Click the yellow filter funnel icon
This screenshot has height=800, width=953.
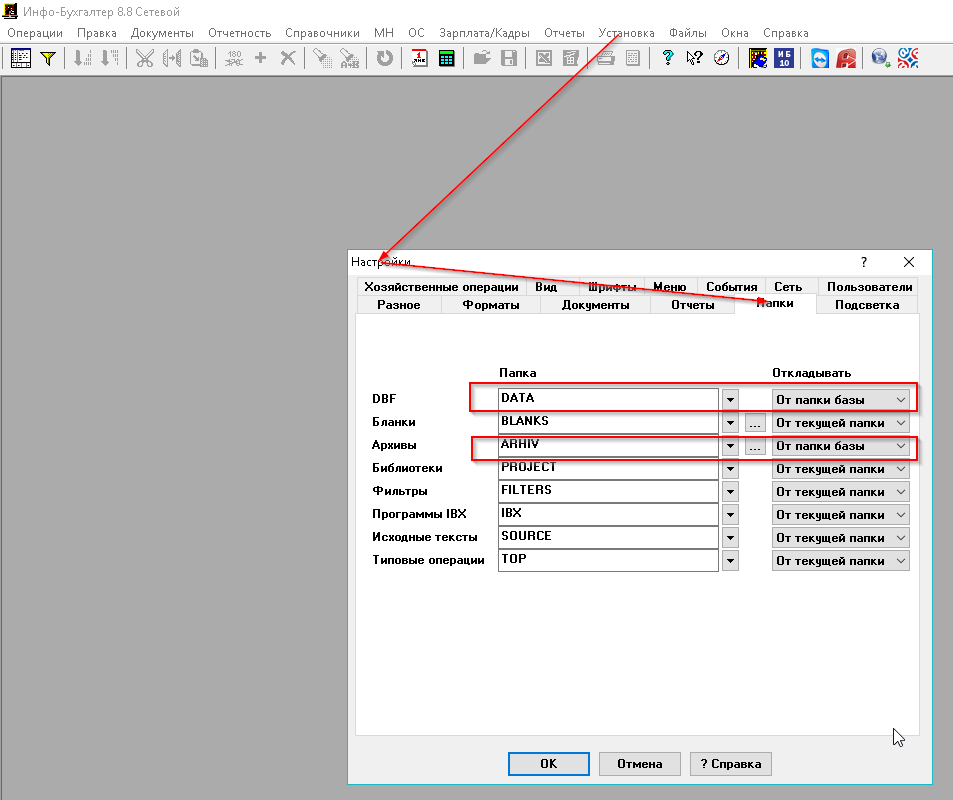pyautogui.click(x=48, y=58)
